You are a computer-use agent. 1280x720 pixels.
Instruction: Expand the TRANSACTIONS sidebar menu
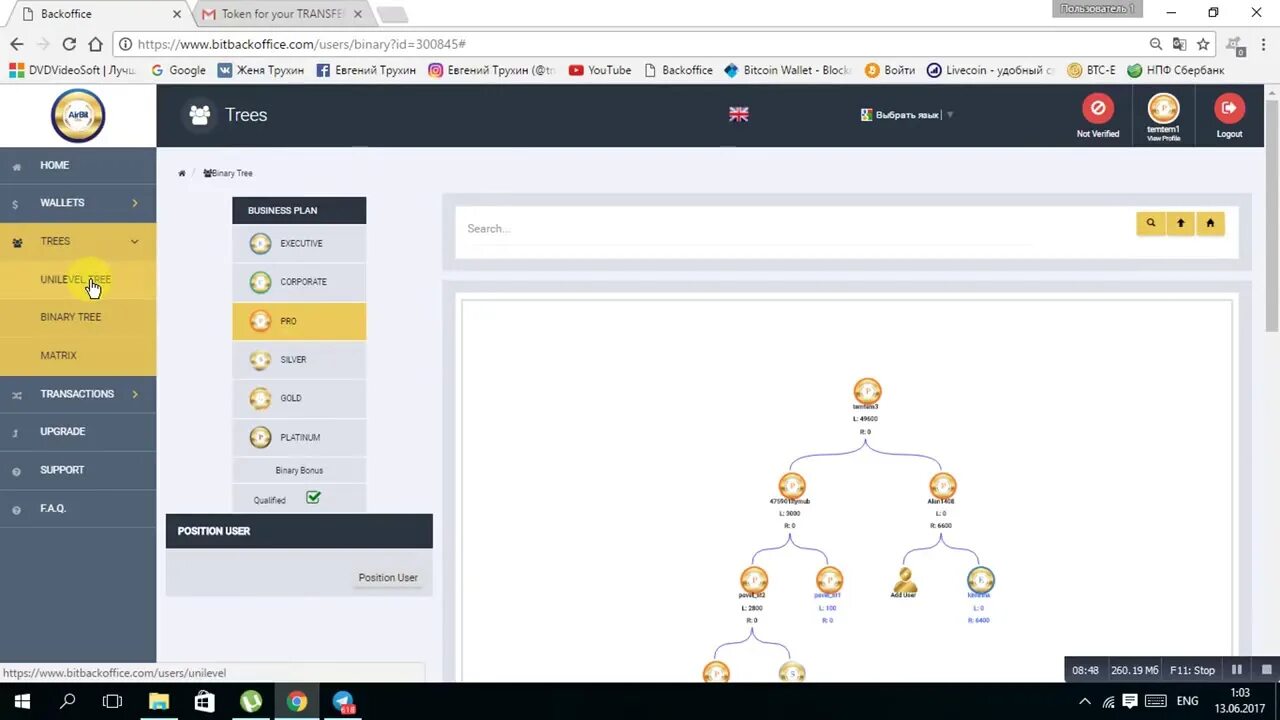[78, 394]
